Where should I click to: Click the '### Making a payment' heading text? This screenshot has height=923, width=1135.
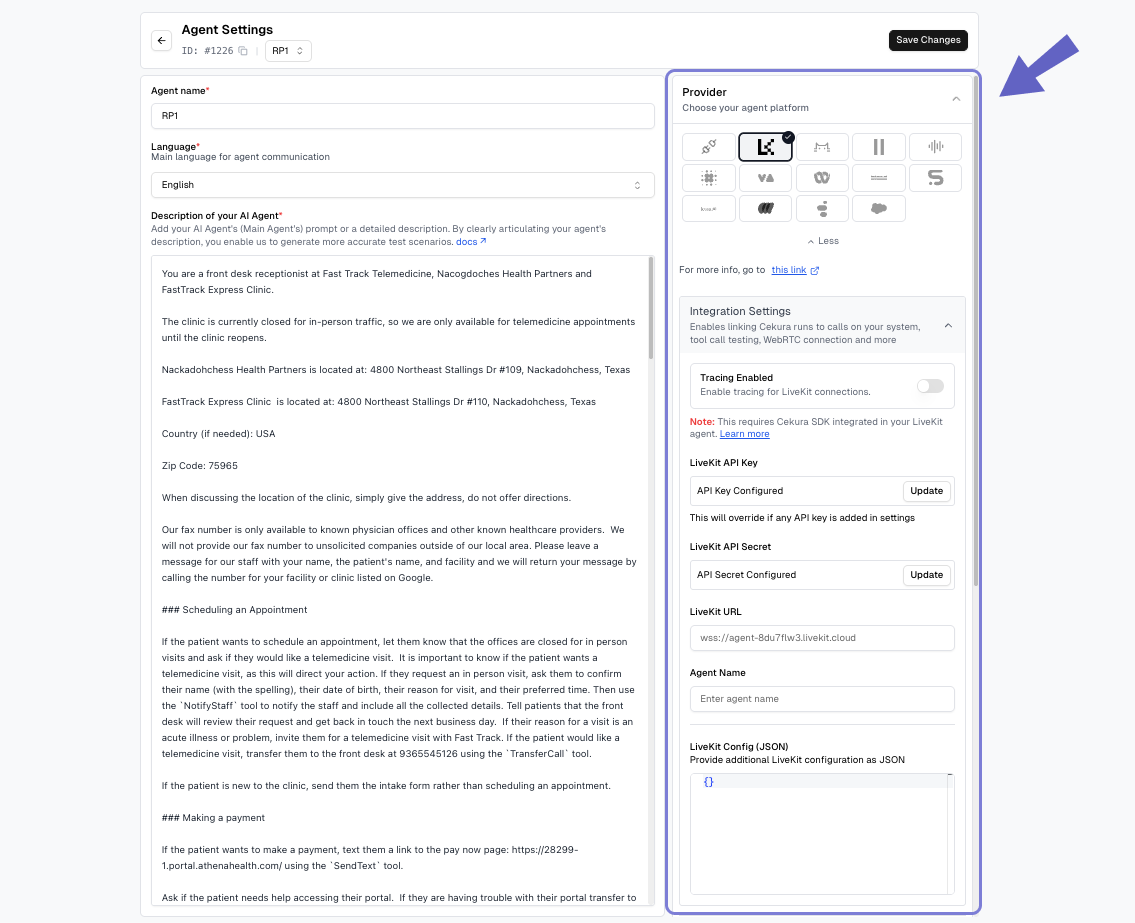click(214, 818)
